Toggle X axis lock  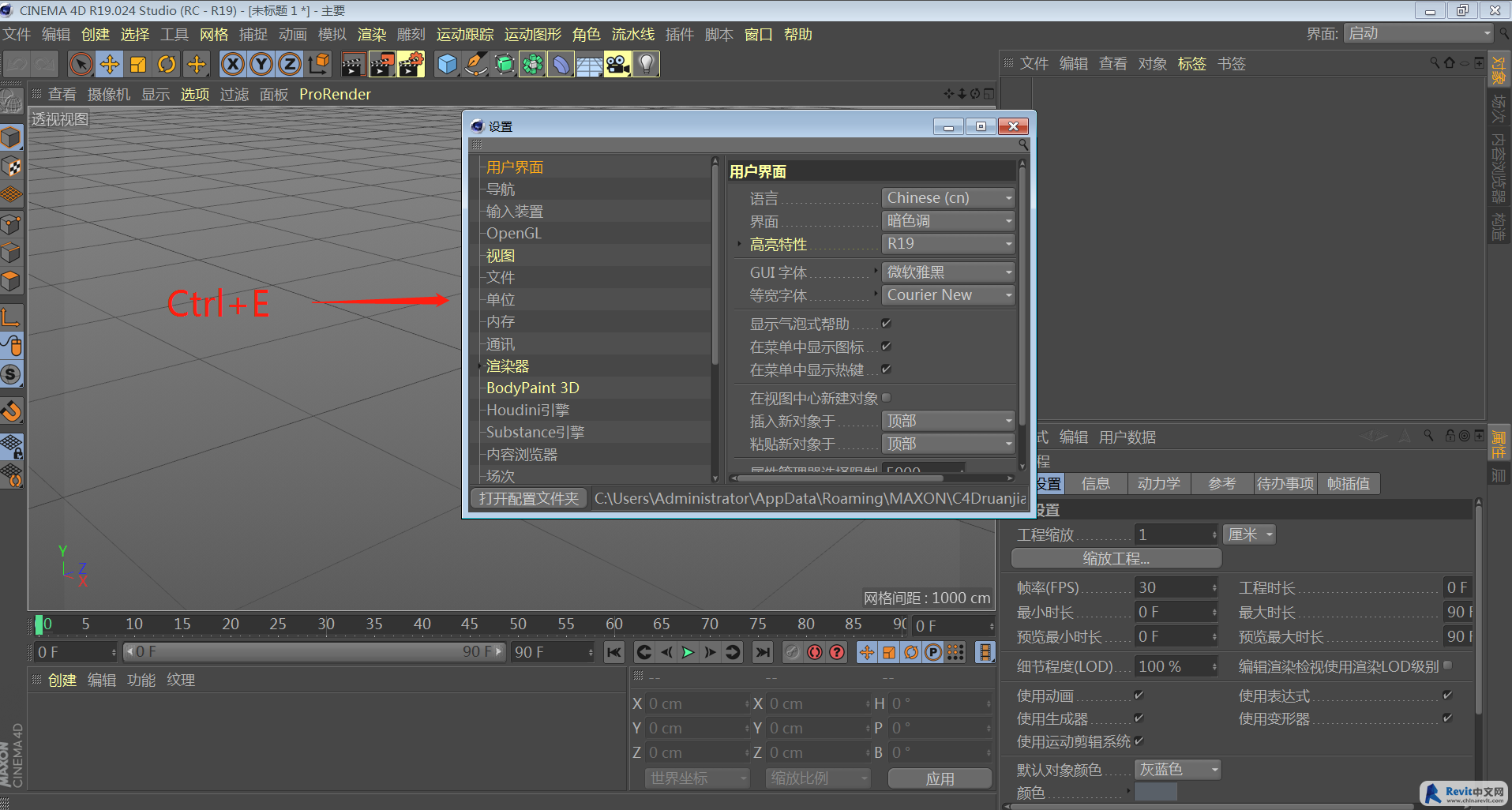[232, 64]
